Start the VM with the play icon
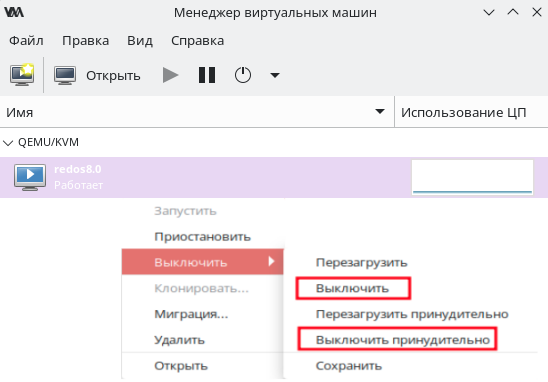Screen dimensions: 548x382 [x=170, y=75]
